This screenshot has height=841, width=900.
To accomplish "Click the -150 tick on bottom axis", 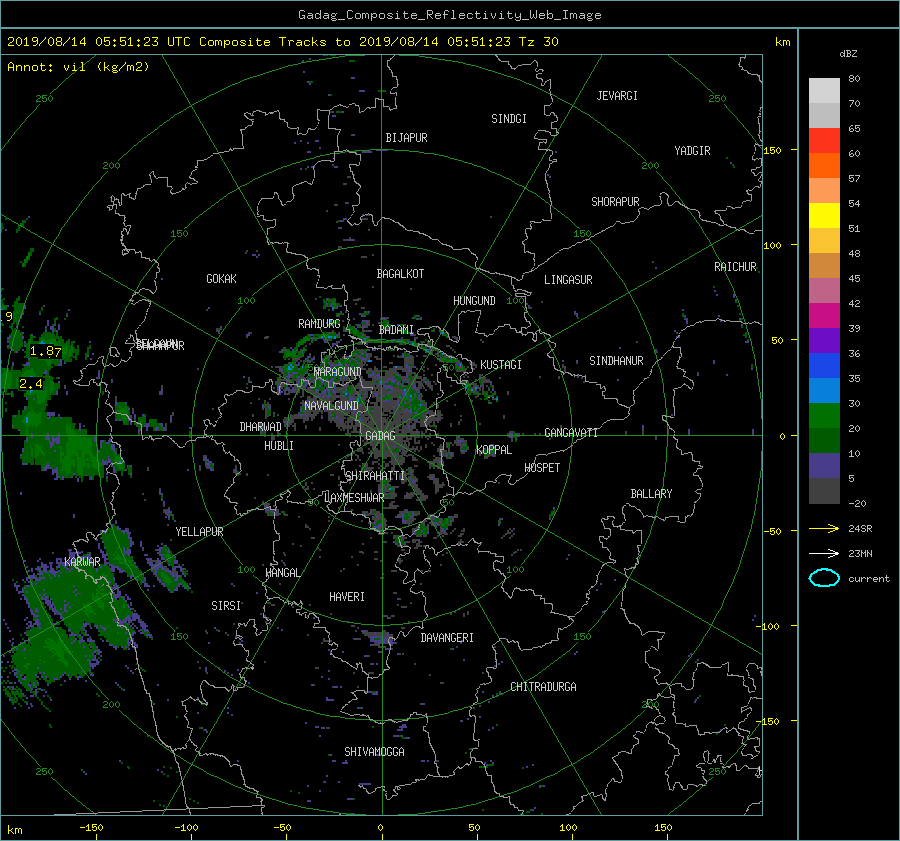I will click(91, 828).
